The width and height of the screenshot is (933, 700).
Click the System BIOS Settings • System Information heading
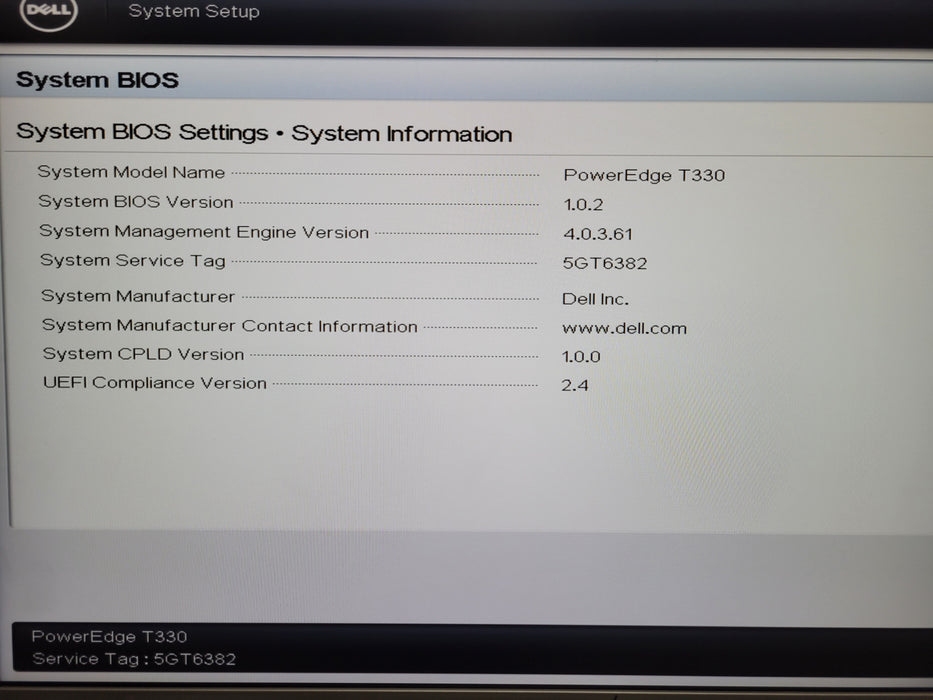click(x=264, y=133)
